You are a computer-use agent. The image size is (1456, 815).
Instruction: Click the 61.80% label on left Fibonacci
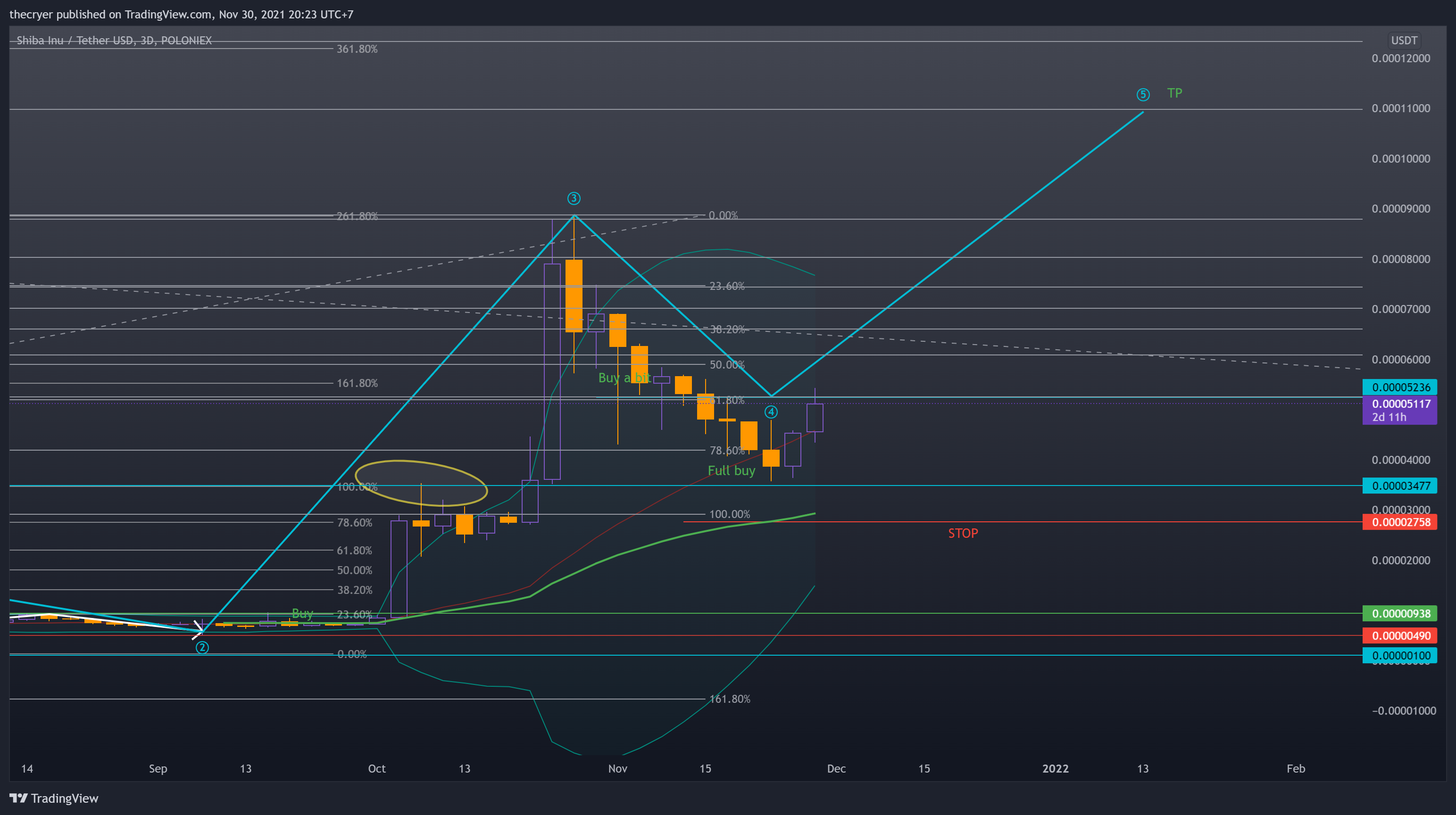click(x=354, y=550)
